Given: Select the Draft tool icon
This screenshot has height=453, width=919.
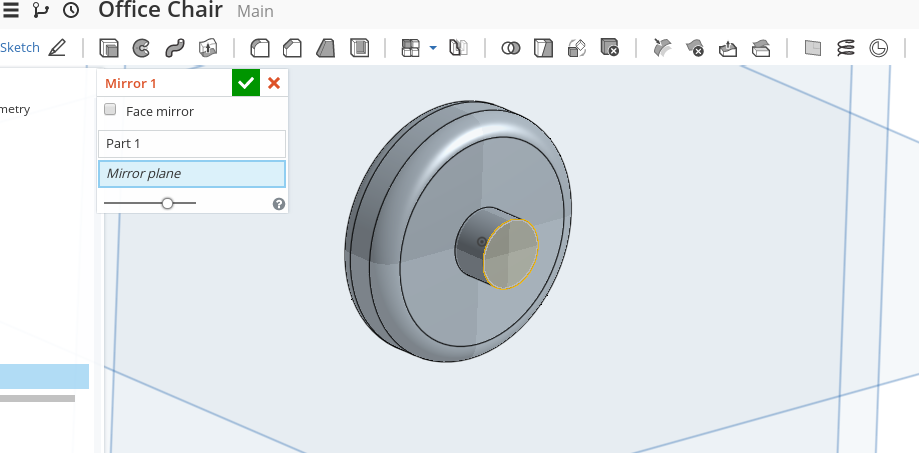Looking at the screenshot, I should [x=326, y=48].
